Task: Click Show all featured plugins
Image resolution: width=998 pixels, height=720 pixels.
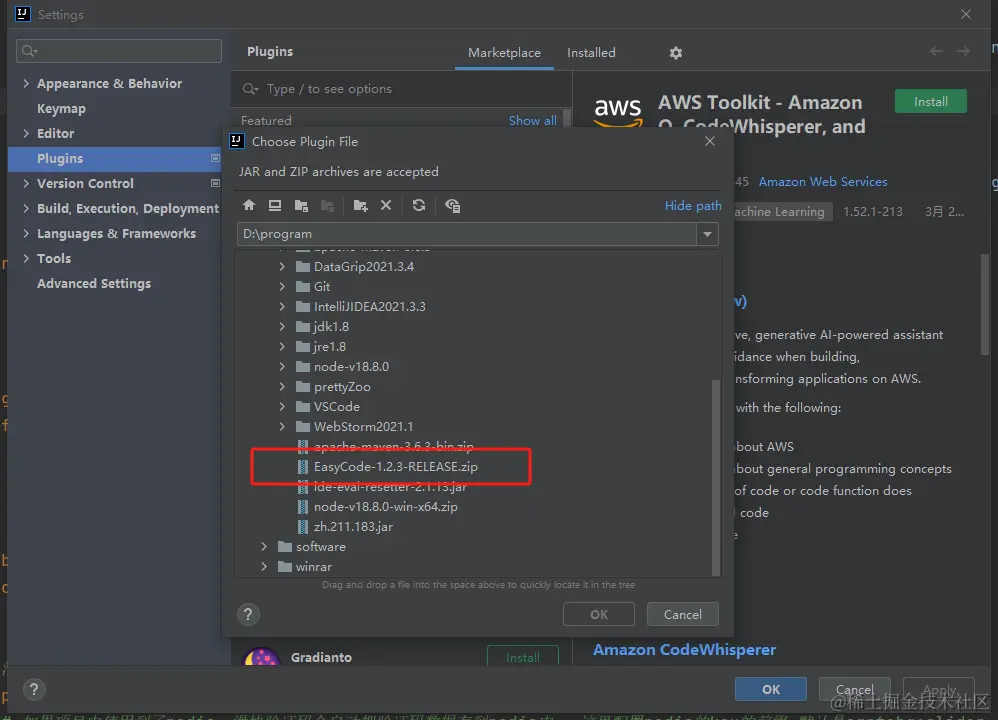Action: (533, 120)
